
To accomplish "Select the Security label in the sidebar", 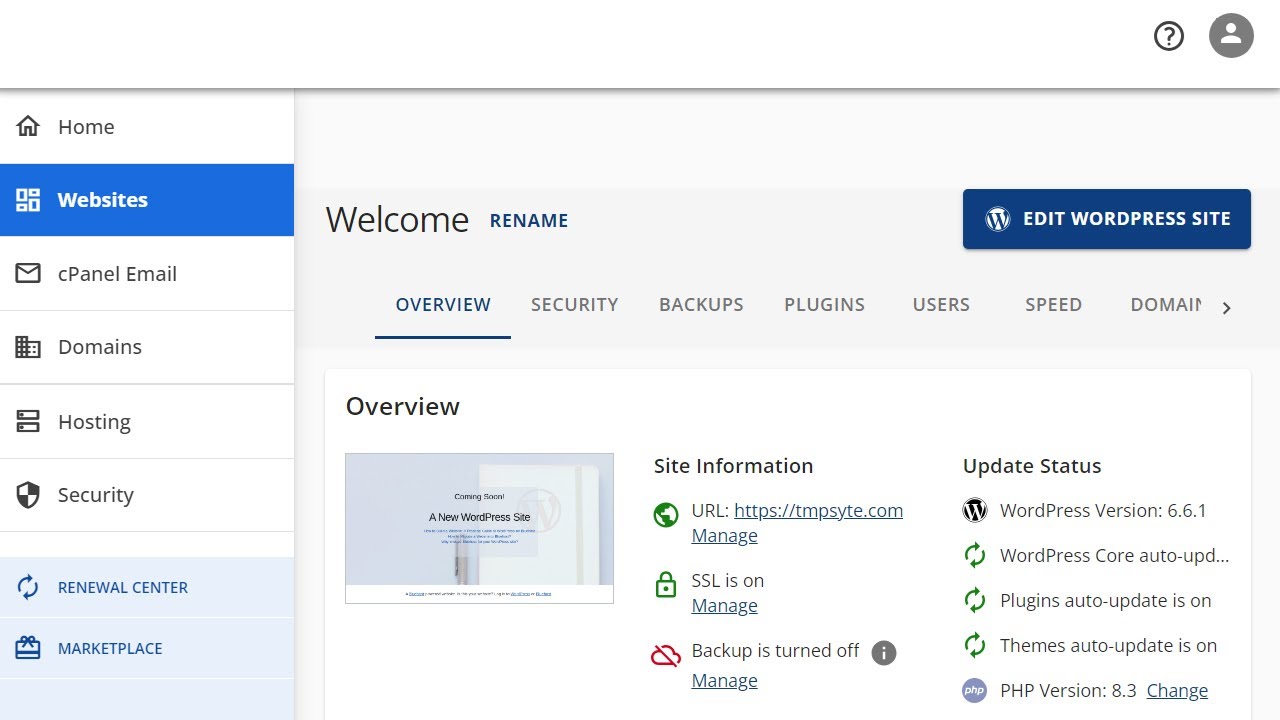I will coord(96,495).
